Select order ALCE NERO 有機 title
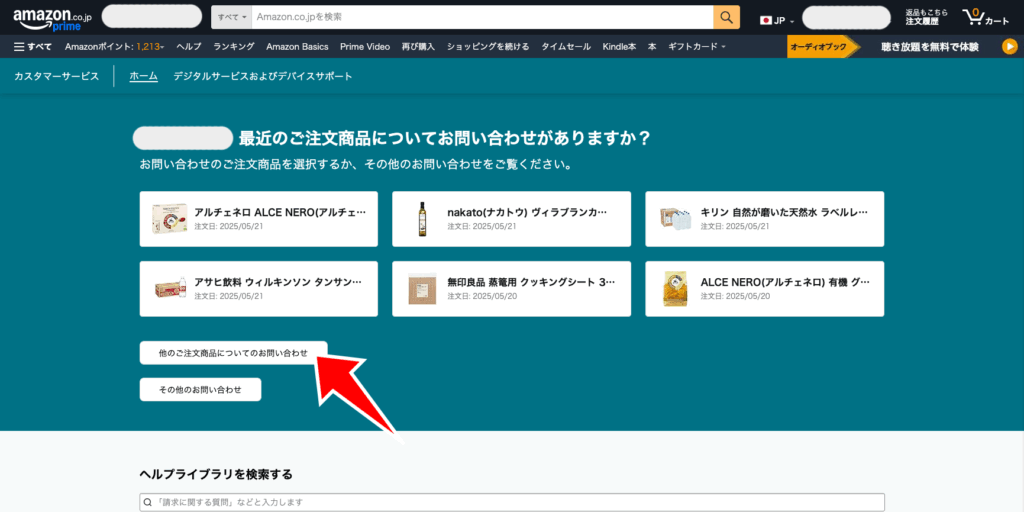Viewport: 1024px width, 512px height. pos(785,282)
